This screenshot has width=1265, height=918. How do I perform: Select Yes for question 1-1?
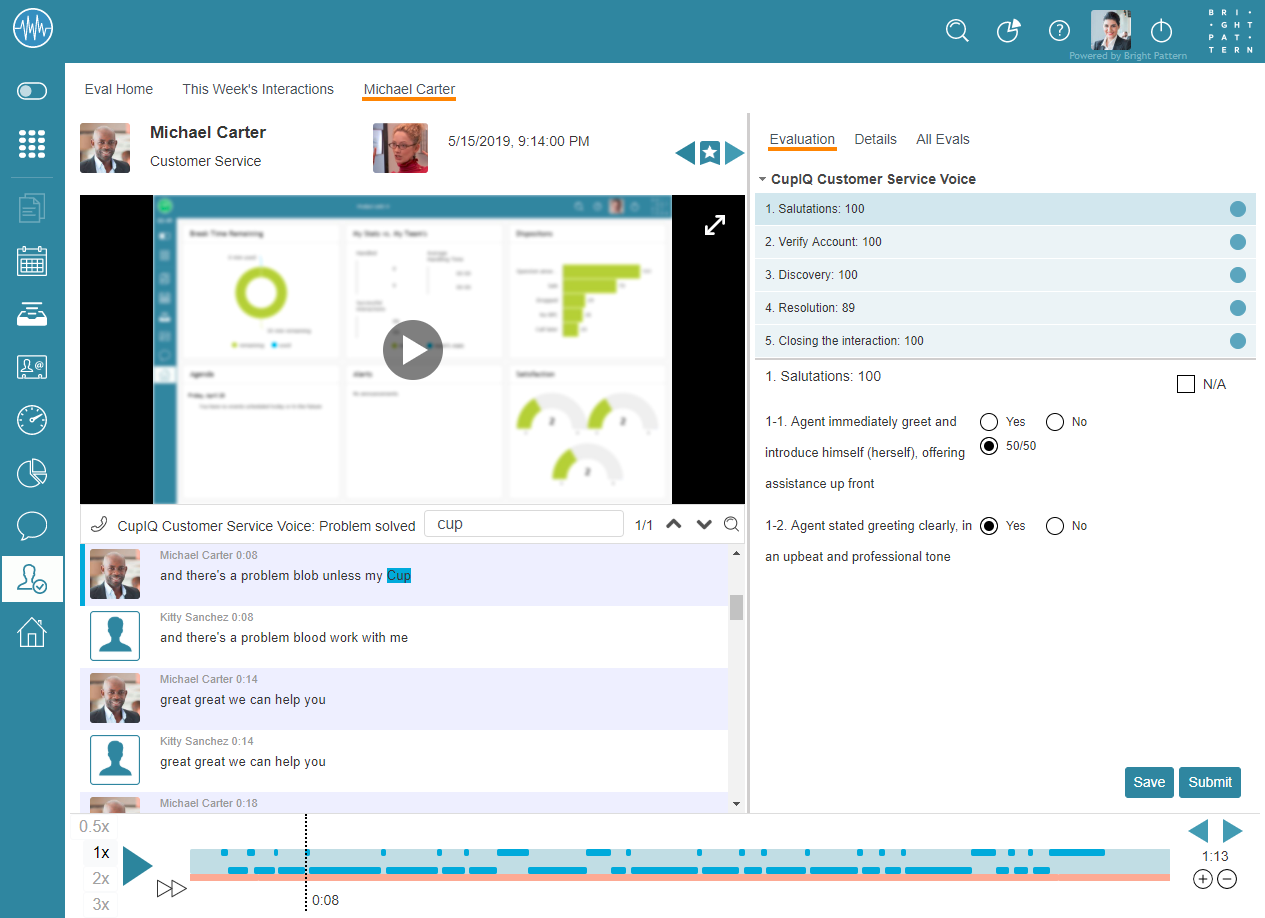pyautogui.click(x=989, y=422)
